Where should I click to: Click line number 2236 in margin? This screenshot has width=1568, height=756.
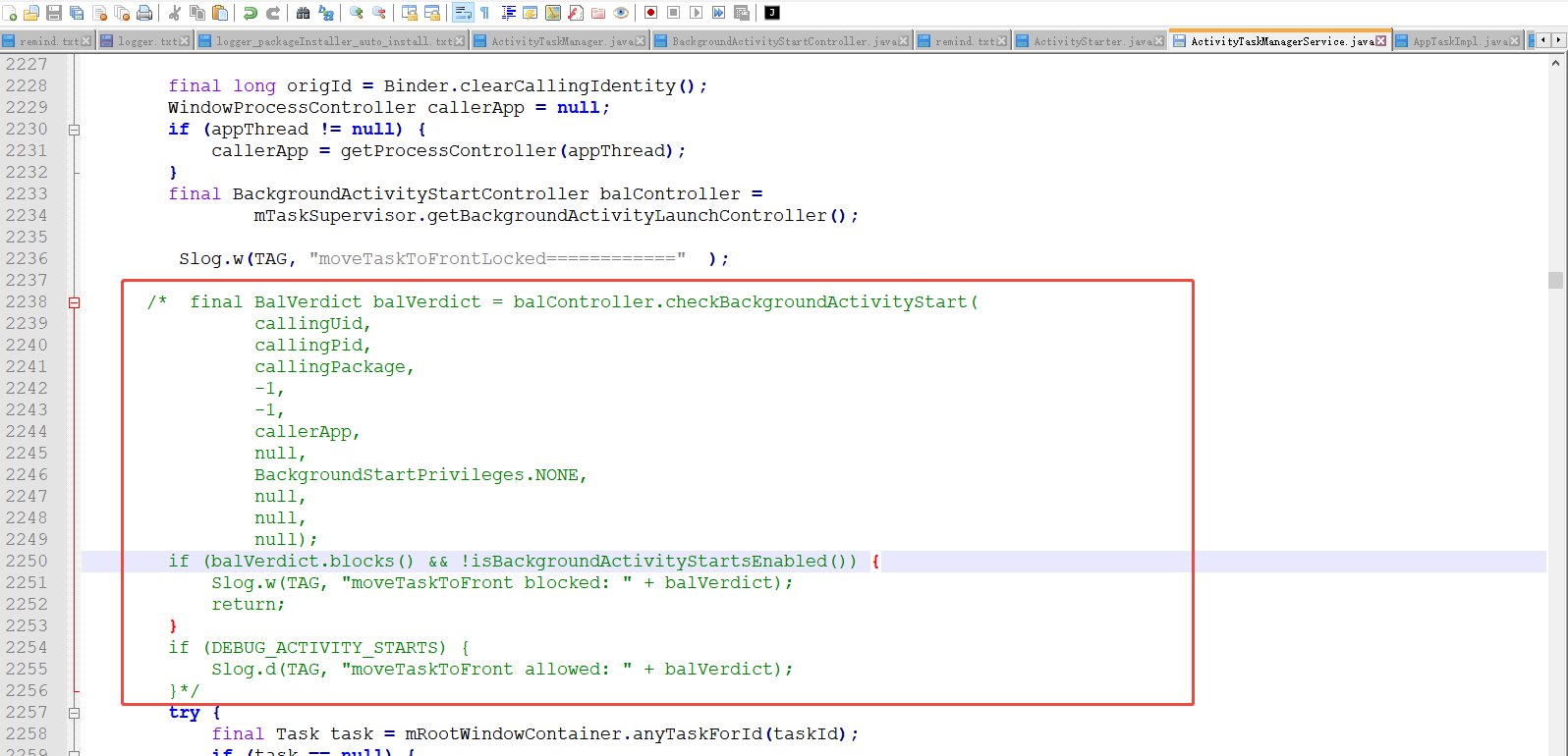[27, 258]
